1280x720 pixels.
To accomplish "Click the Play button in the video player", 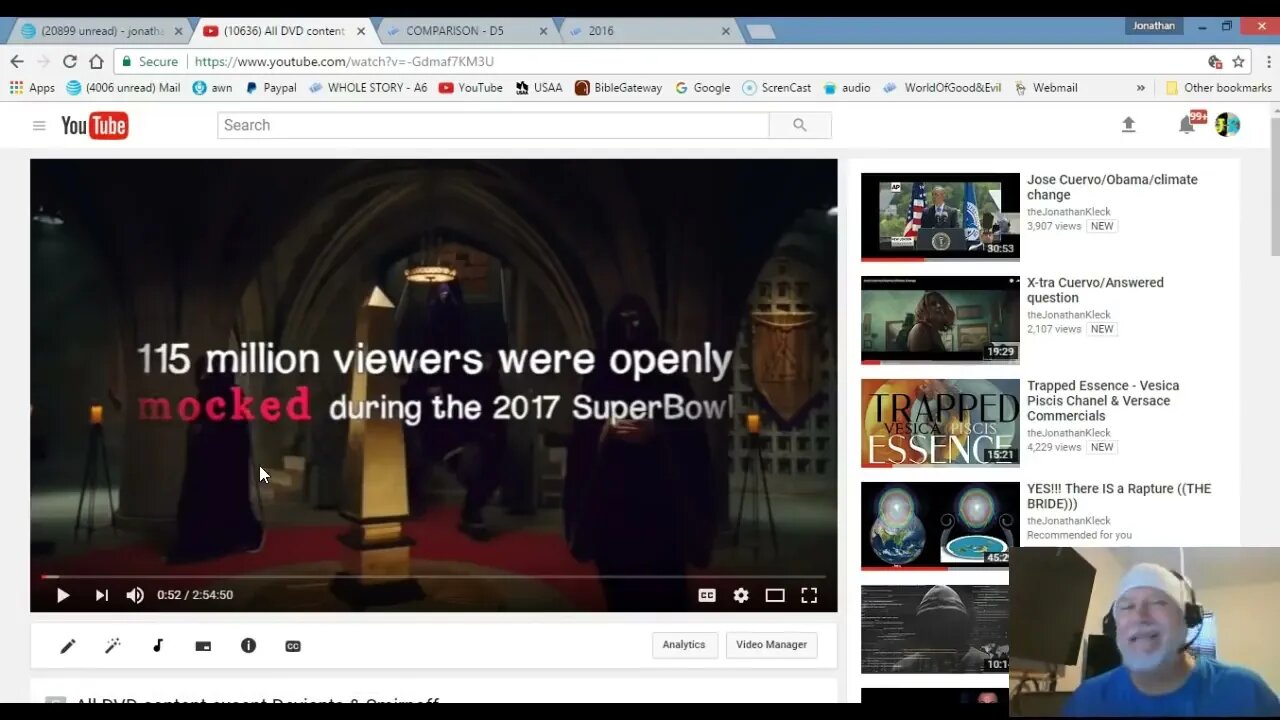I will [62, 595].
